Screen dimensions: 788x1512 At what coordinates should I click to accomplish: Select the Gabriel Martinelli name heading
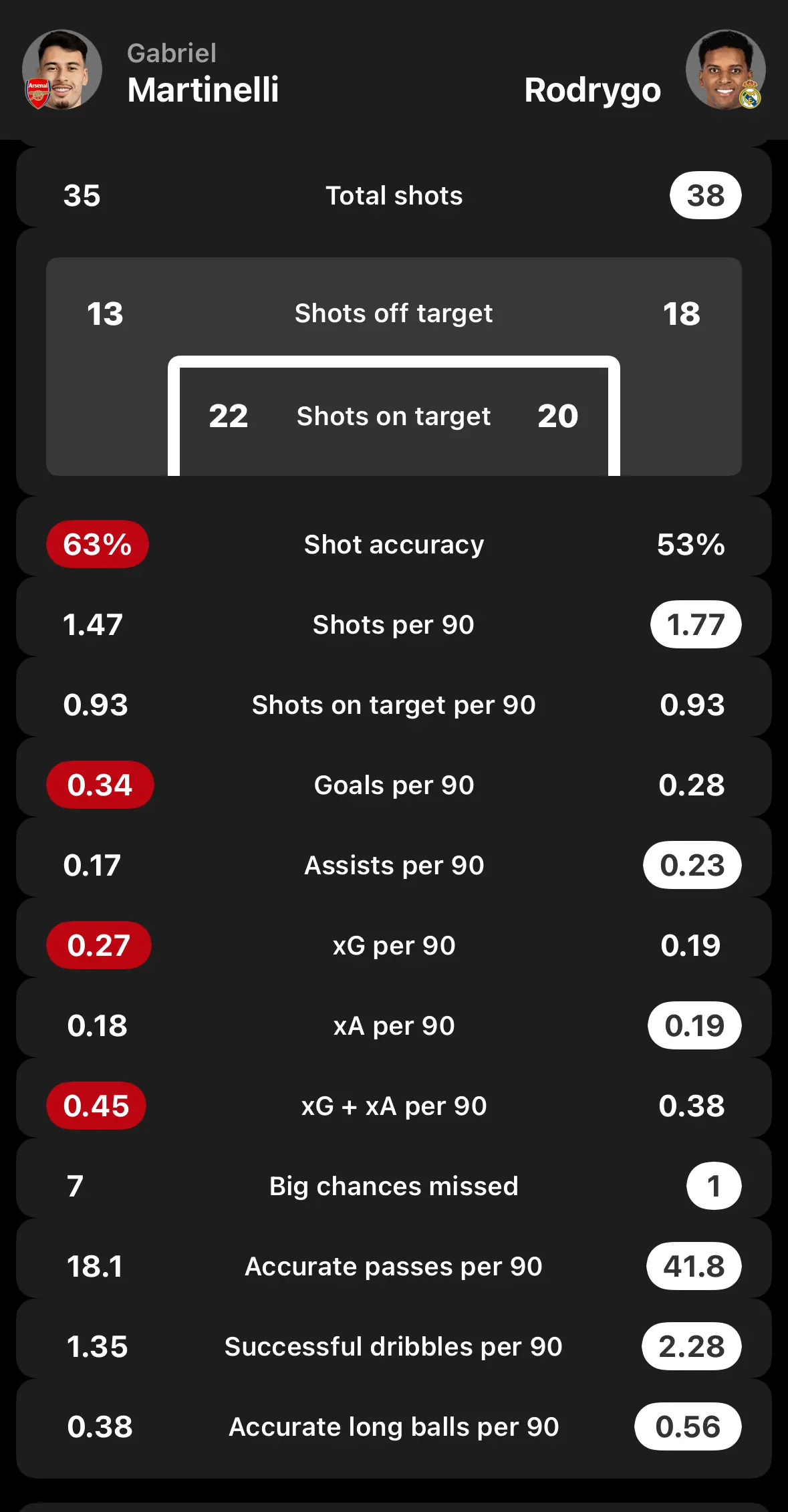(x=203, y=74)
